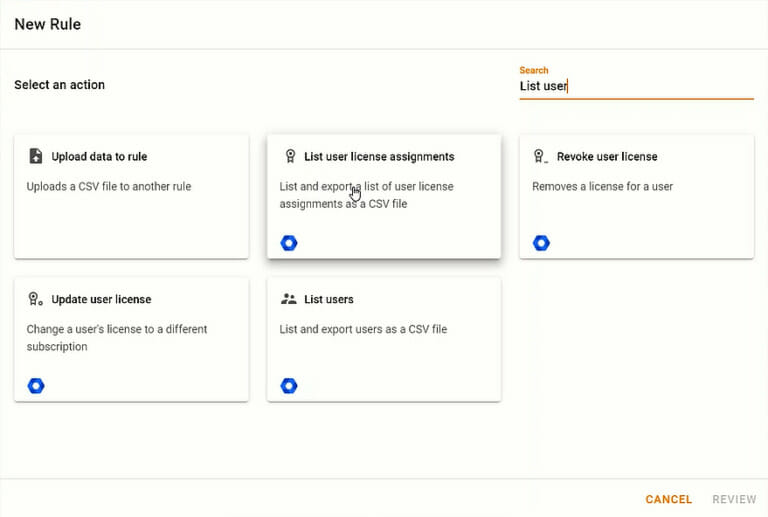Click blue hexagon under List user license assignments

pos(289,243)
